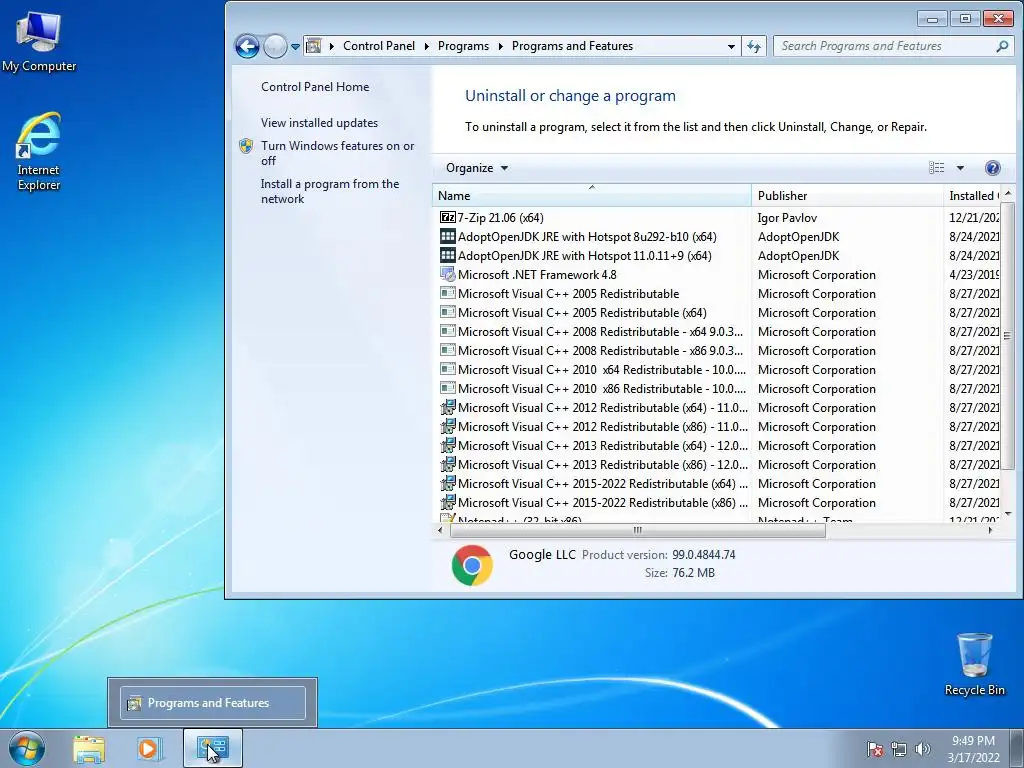Open View installed updates link
Screen dimensions: 1024x768
(x=319, y=123)
